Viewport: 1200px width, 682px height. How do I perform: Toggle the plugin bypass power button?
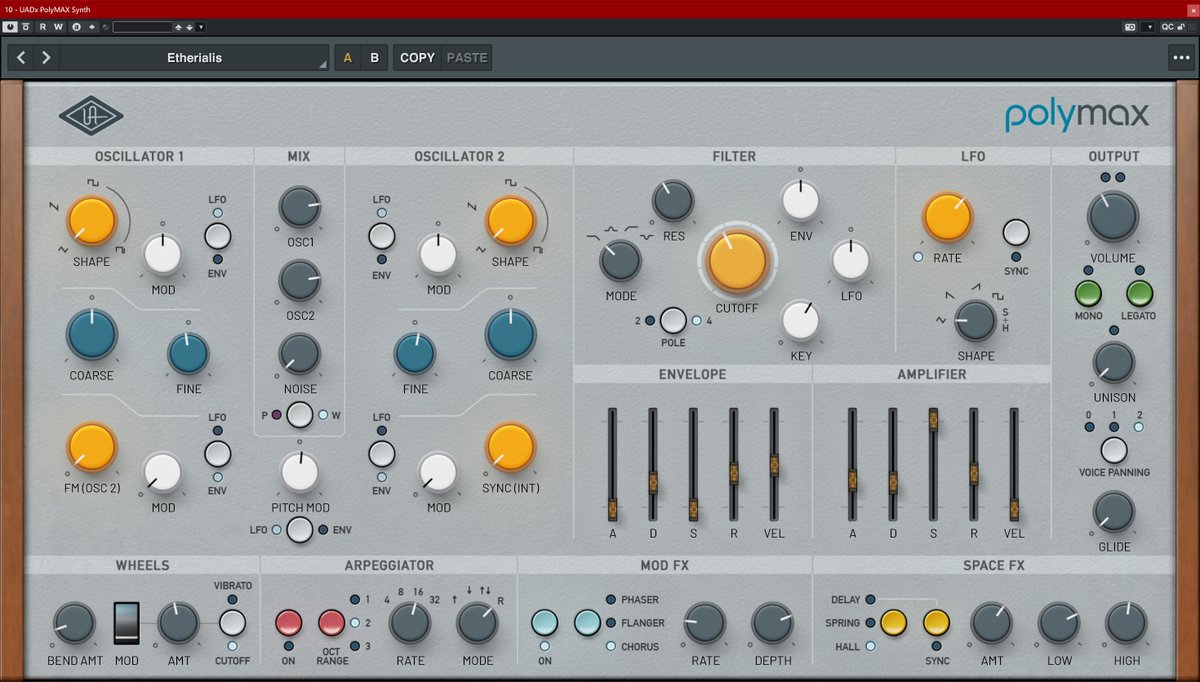click(x=10, y=27)
